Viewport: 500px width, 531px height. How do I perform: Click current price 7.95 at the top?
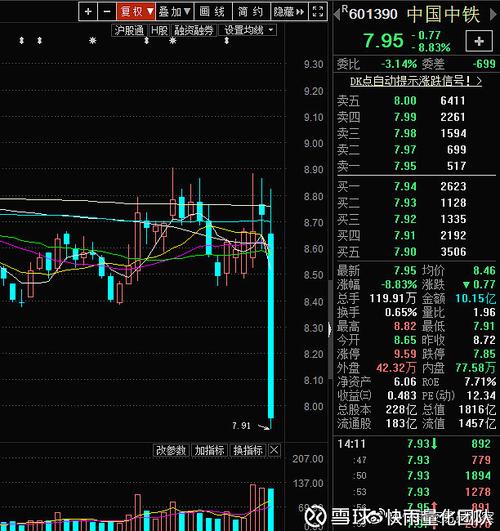(x=383, y=41)
